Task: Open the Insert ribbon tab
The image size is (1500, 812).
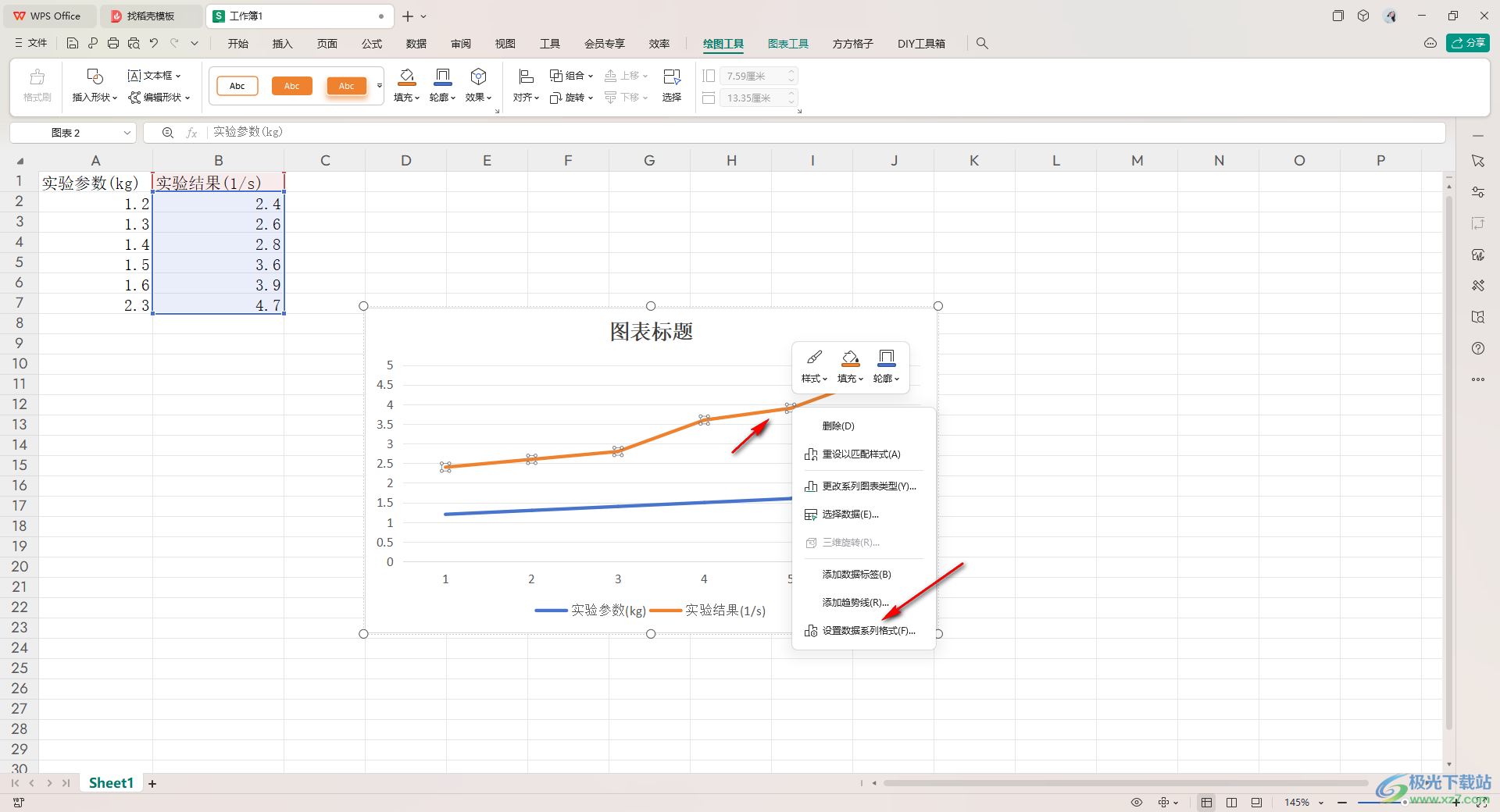Action: click(282, 44)
